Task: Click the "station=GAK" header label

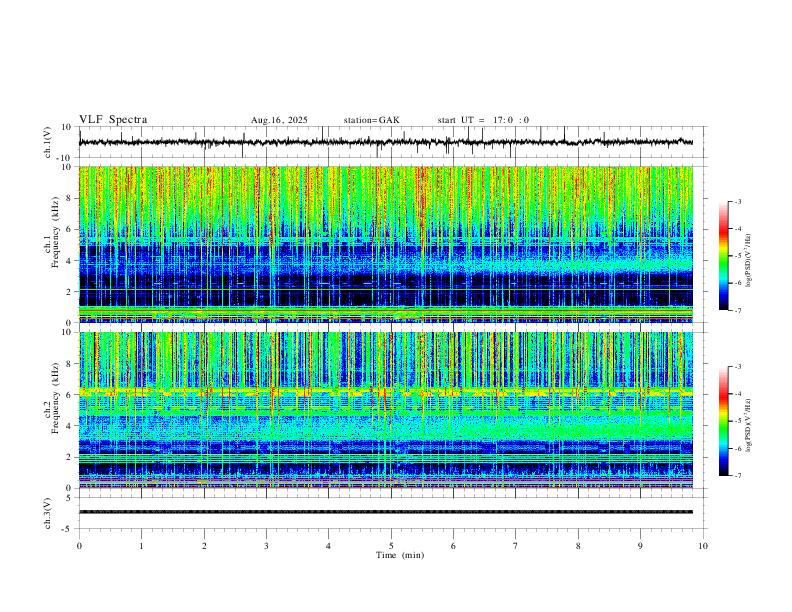Action: click(372, 120)
